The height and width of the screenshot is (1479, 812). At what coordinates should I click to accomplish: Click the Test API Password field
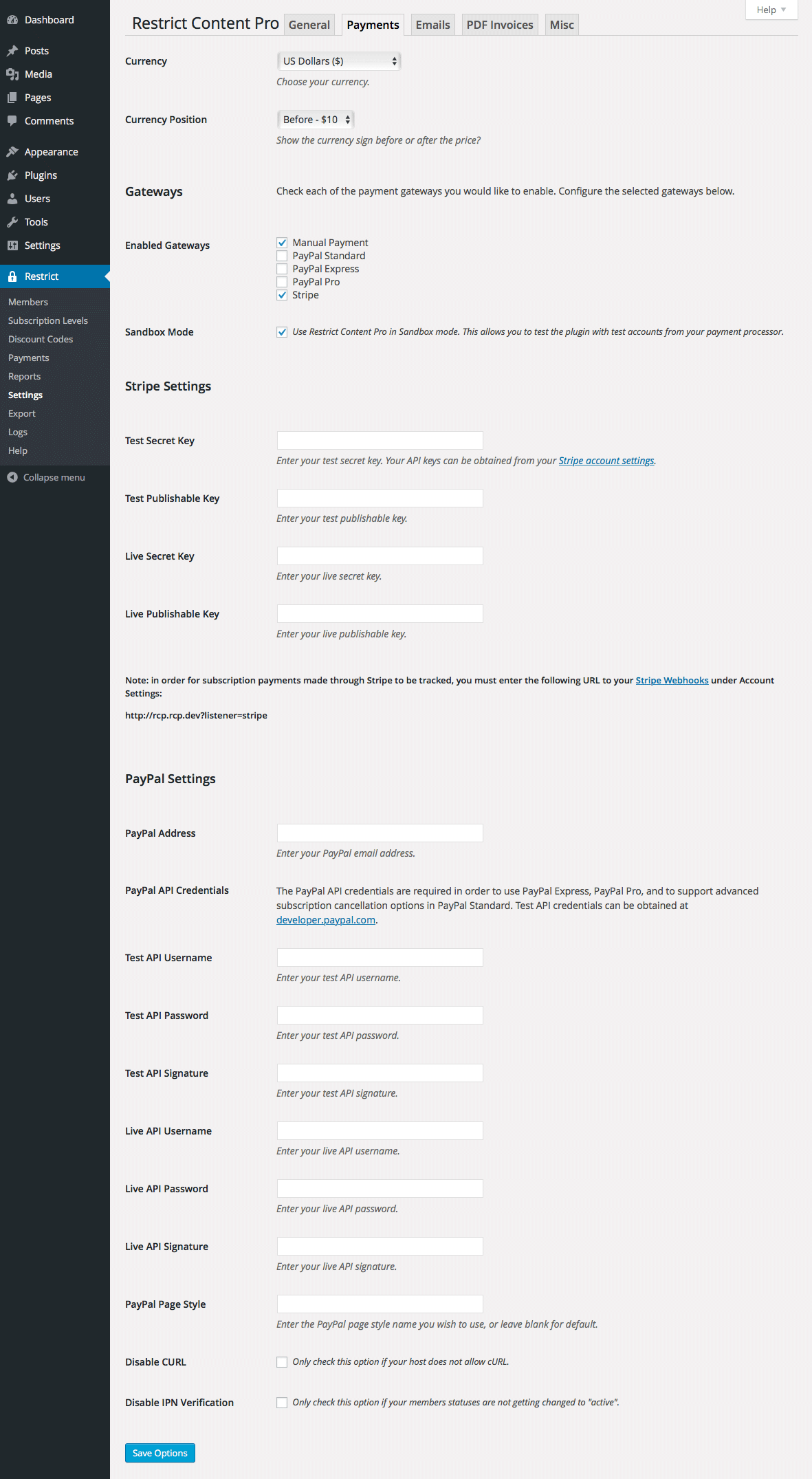tap(380, 1016)
